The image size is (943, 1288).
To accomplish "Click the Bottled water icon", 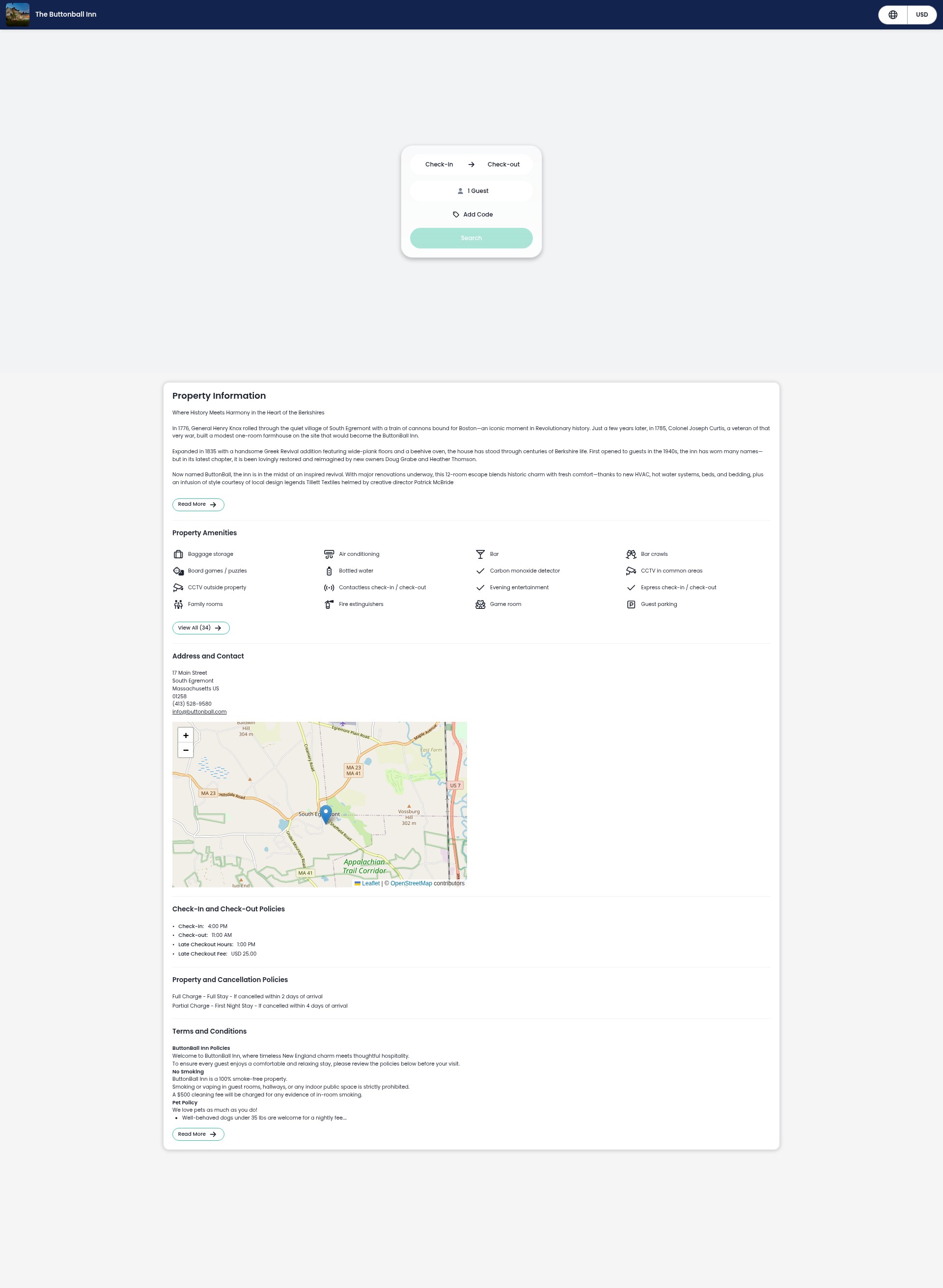I will click(329, 571).
